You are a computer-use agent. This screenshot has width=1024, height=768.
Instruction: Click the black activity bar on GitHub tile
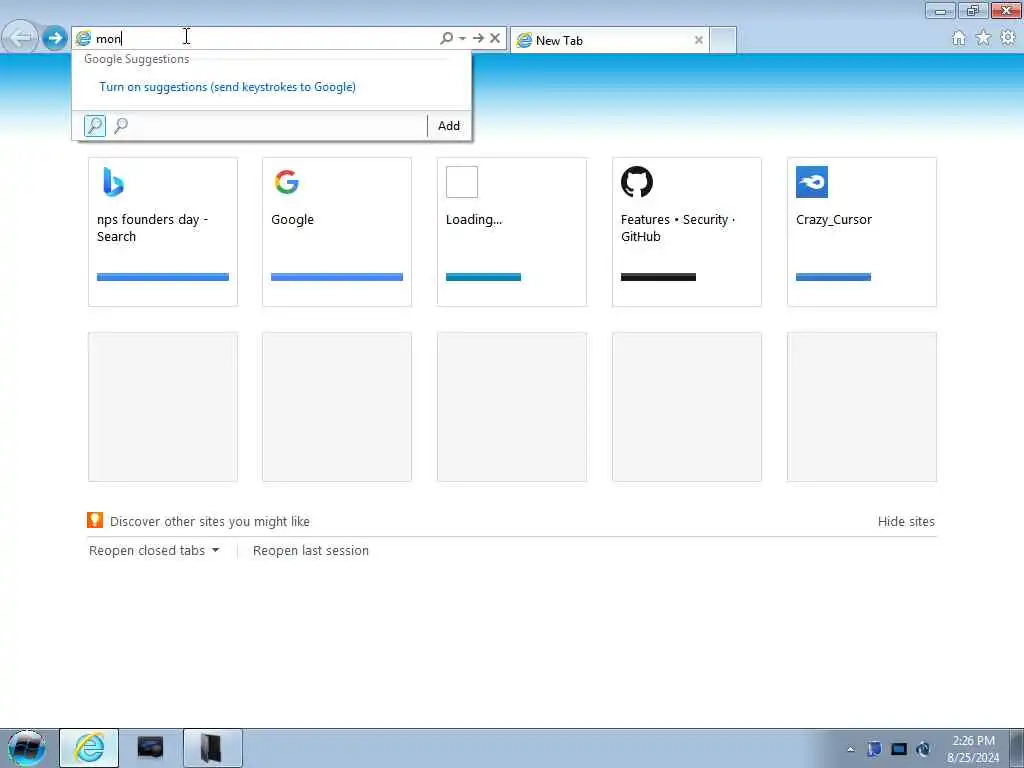pyautogui.click(x=658, y=277)
